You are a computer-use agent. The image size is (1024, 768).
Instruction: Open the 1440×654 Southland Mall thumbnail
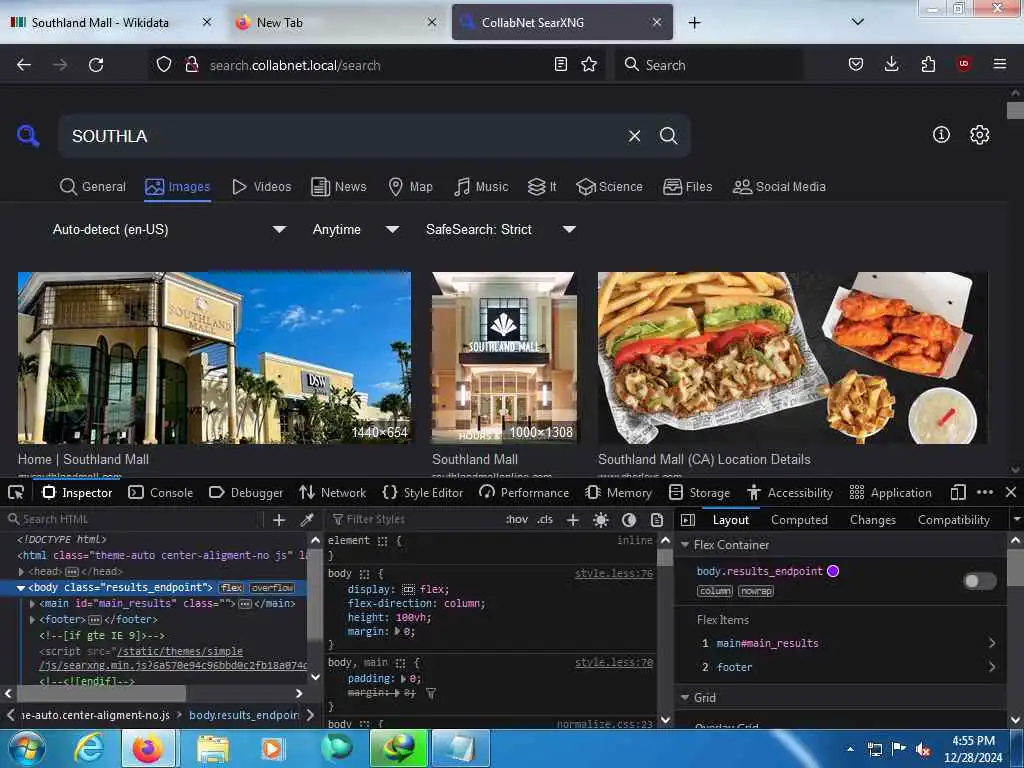tap(214, 358)
